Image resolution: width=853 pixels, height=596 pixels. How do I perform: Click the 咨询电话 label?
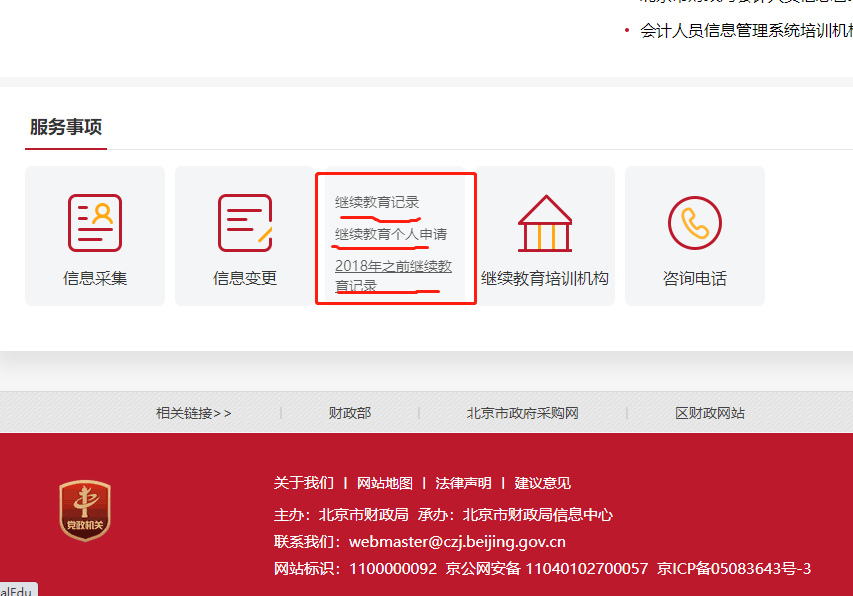[694, 279]
